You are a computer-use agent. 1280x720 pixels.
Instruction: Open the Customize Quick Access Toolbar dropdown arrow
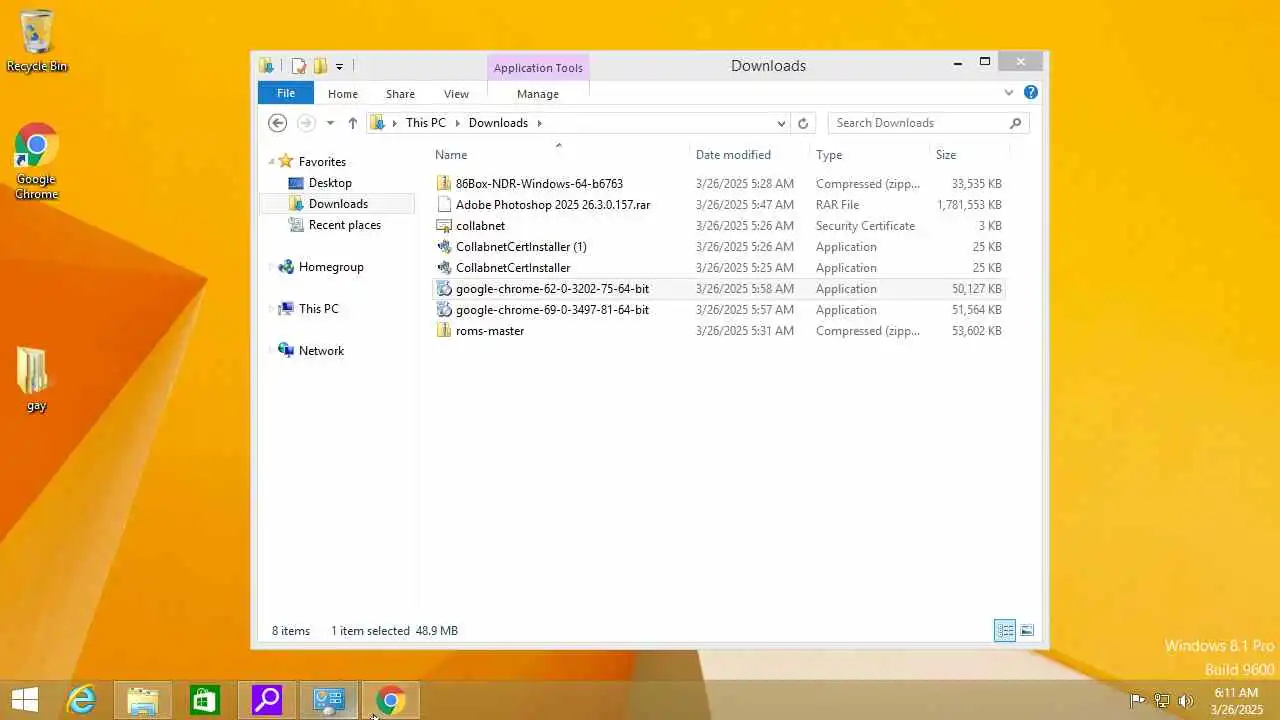[x=339, y=67]
